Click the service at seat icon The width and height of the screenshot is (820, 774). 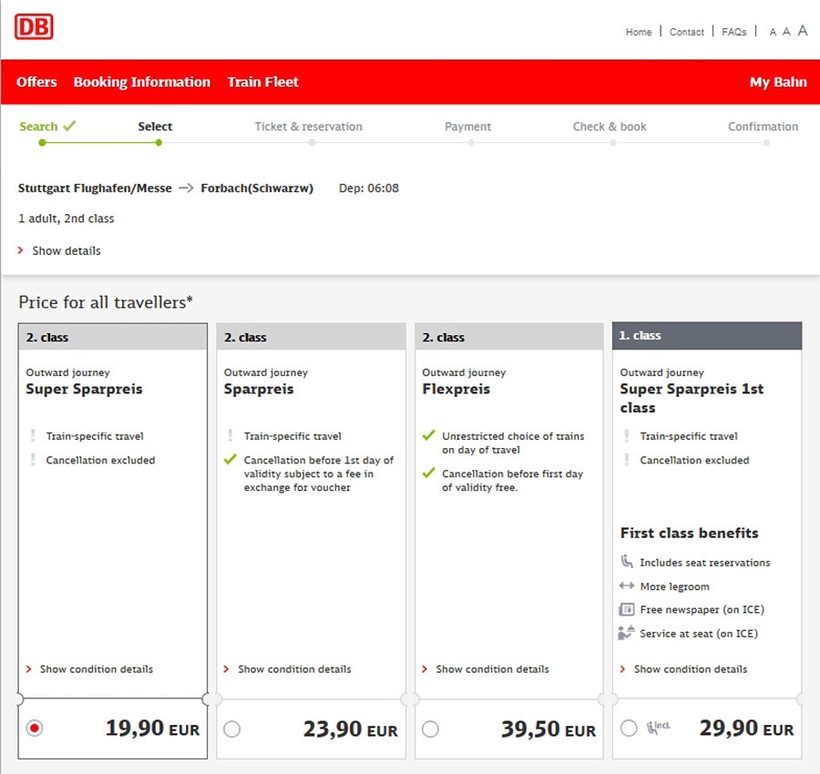(626, 633)
